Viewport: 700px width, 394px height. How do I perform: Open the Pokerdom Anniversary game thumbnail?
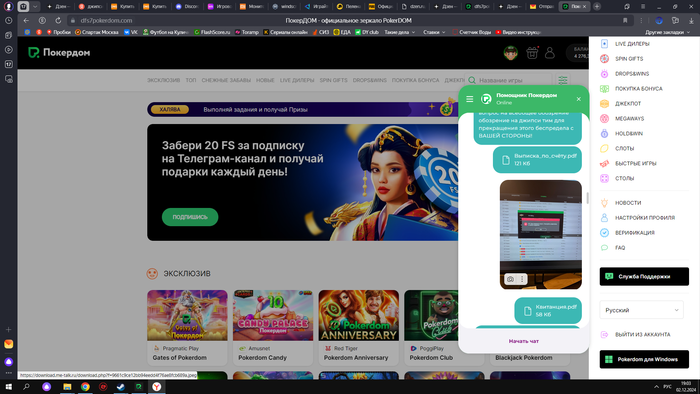pyautogui.click(x=358, y=315)
